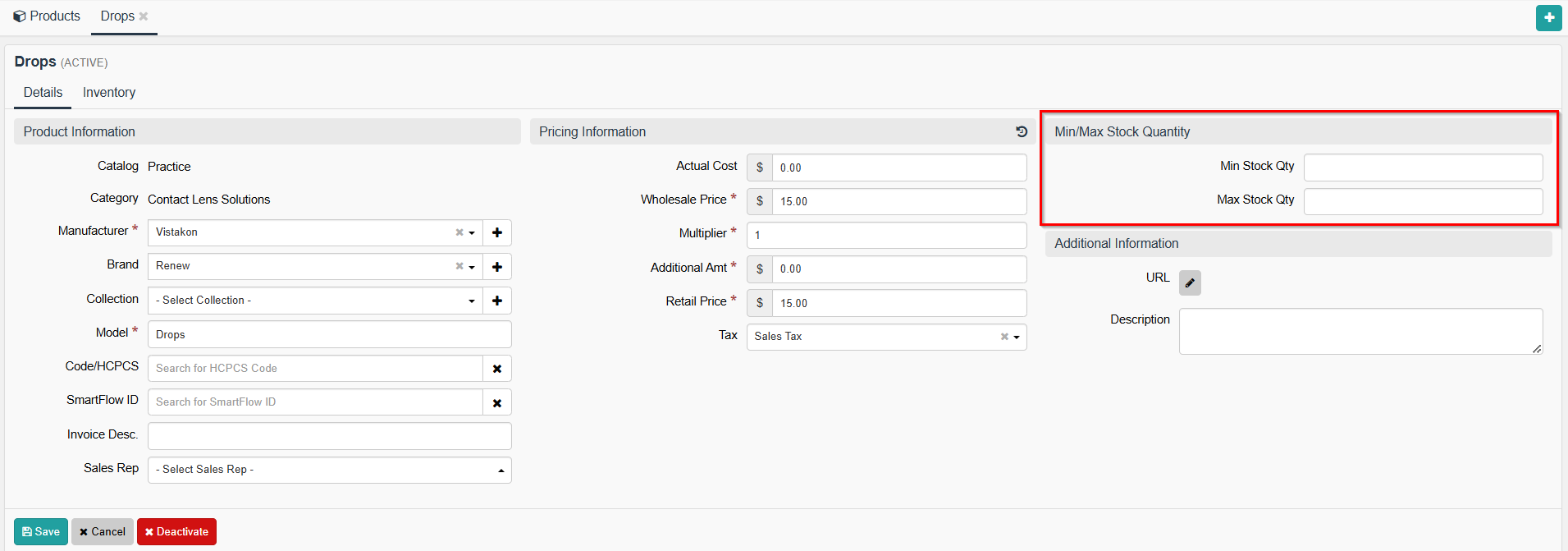Reset pricing information using the refresh icon

tap(1022, 131)
